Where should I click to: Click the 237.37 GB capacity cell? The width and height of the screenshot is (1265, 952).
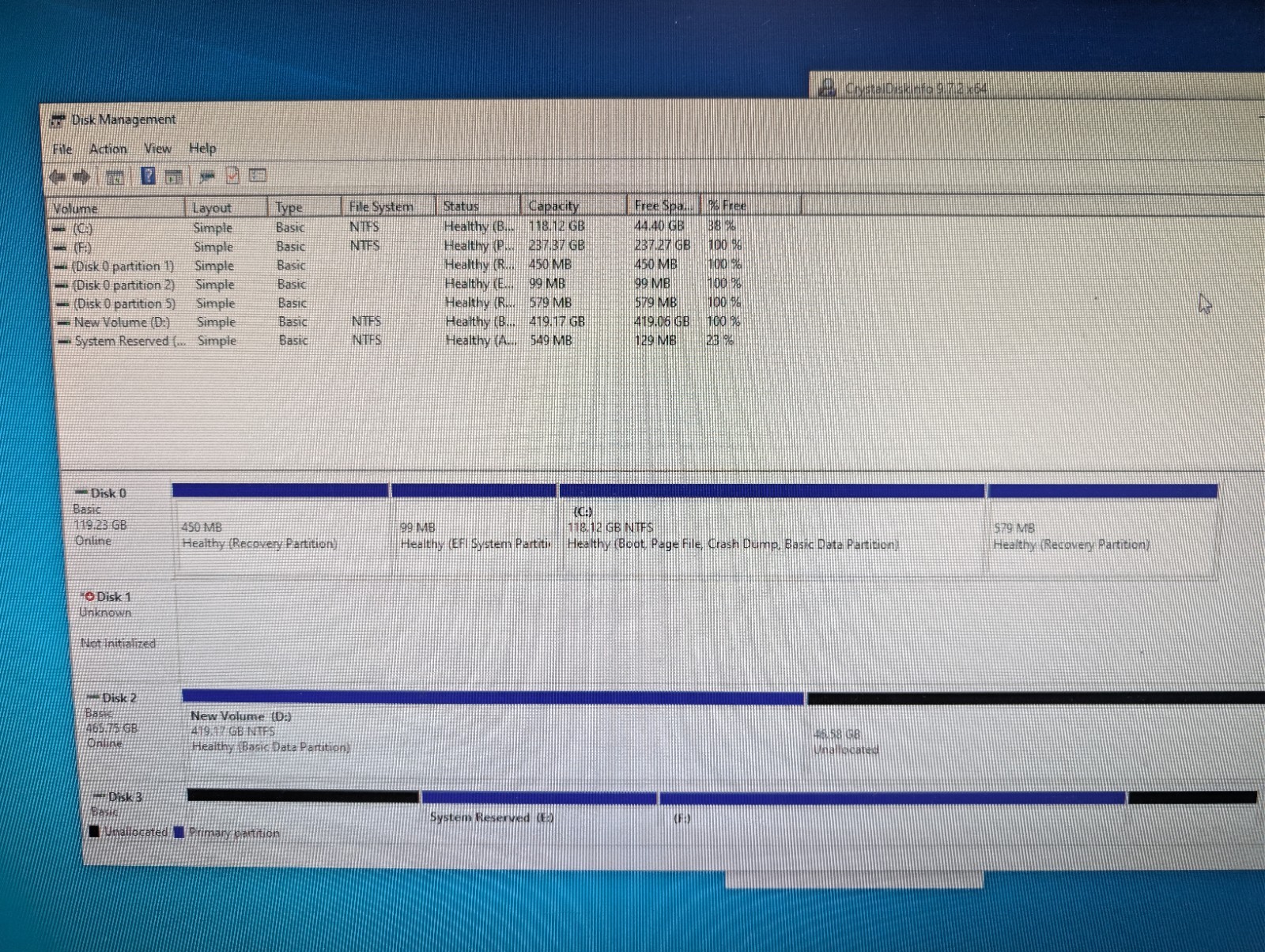557,245
